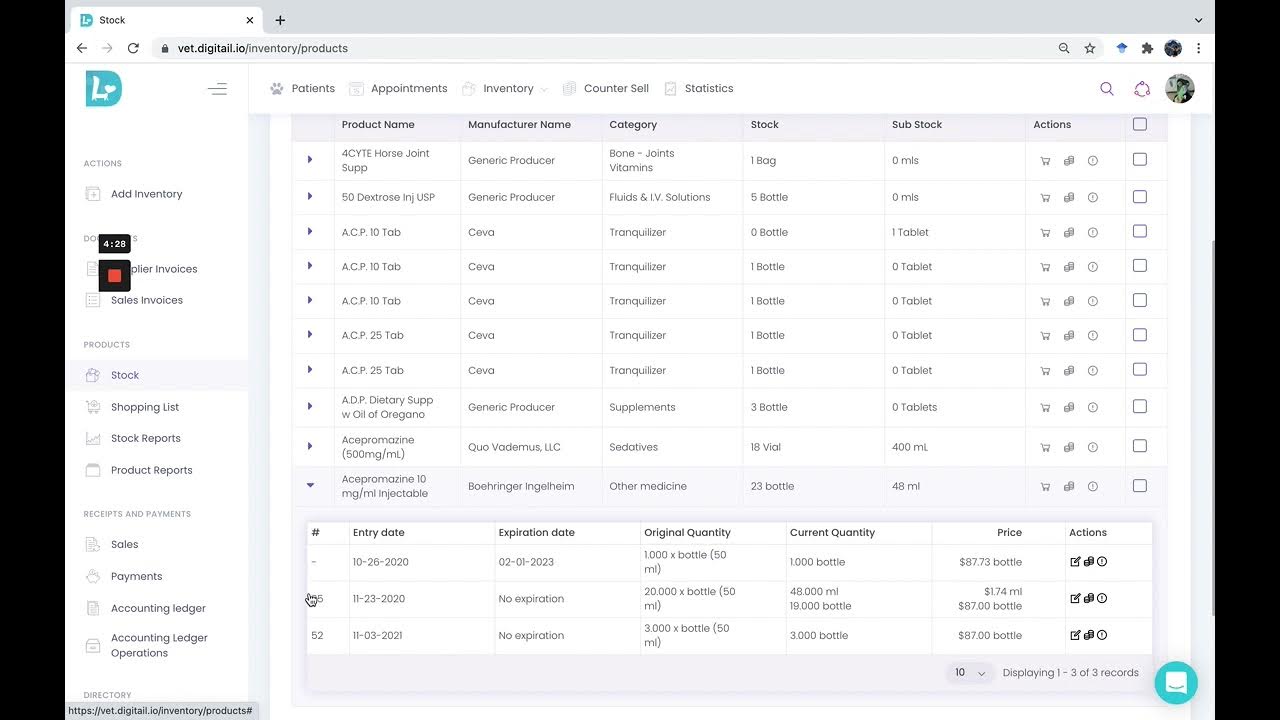Viewport: 1280px width, 720px height.
Task: Click the edit icon for the 10-26-2020 entry
Action: point(1075,562)
